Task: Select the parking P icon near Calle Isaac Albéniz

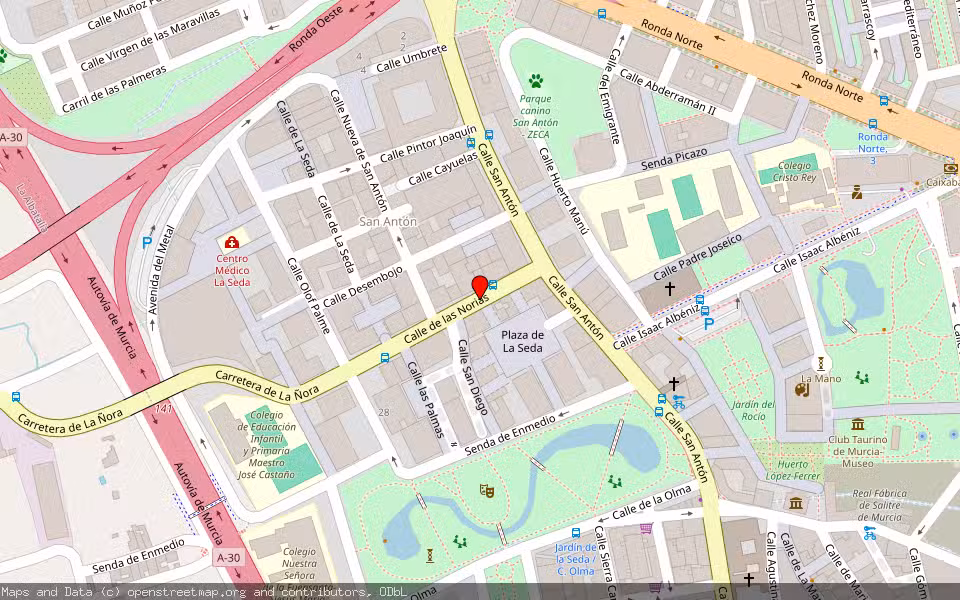Action: (x=708, y=322)
